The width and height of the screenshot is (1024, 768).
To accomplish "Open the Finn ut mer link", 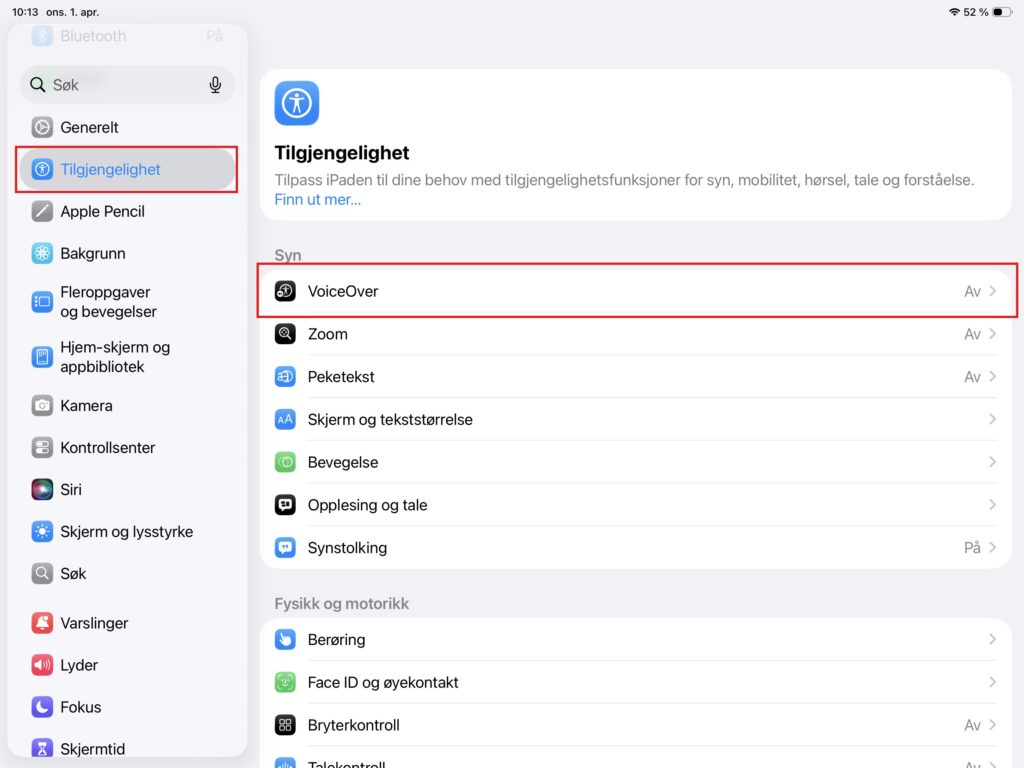I will point(317,200).
